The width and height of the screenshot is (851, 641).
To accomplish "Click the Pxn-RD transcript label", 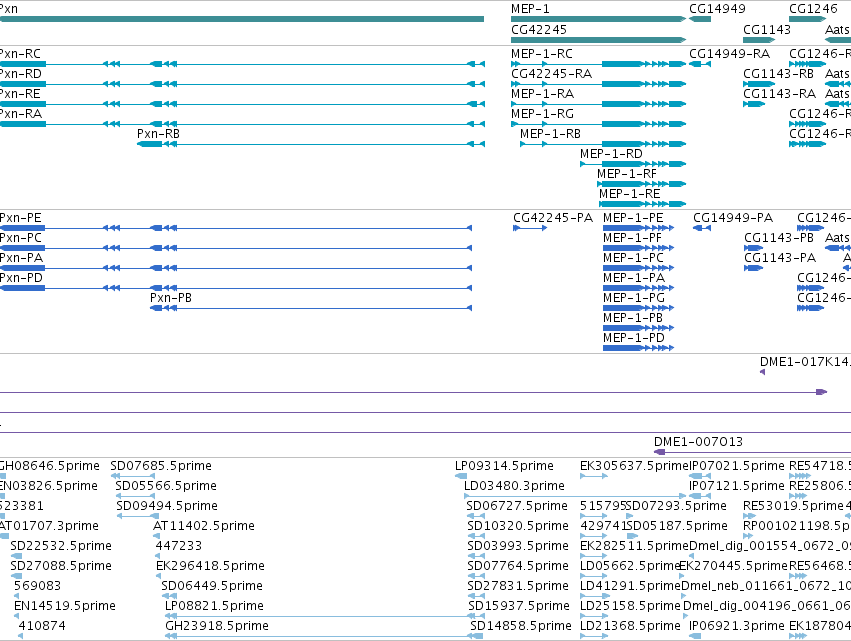I will (x=21, y=74).
